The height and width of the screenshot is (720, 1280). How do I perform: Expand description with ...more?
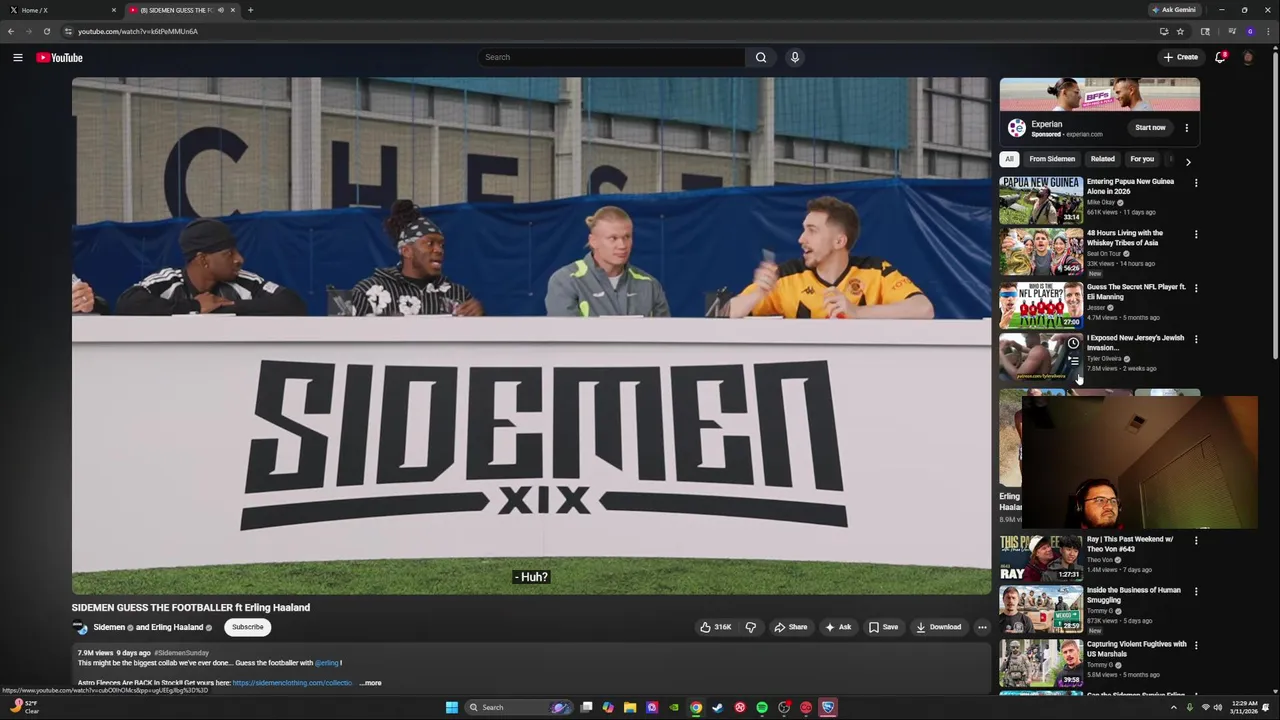coord(370,683)
